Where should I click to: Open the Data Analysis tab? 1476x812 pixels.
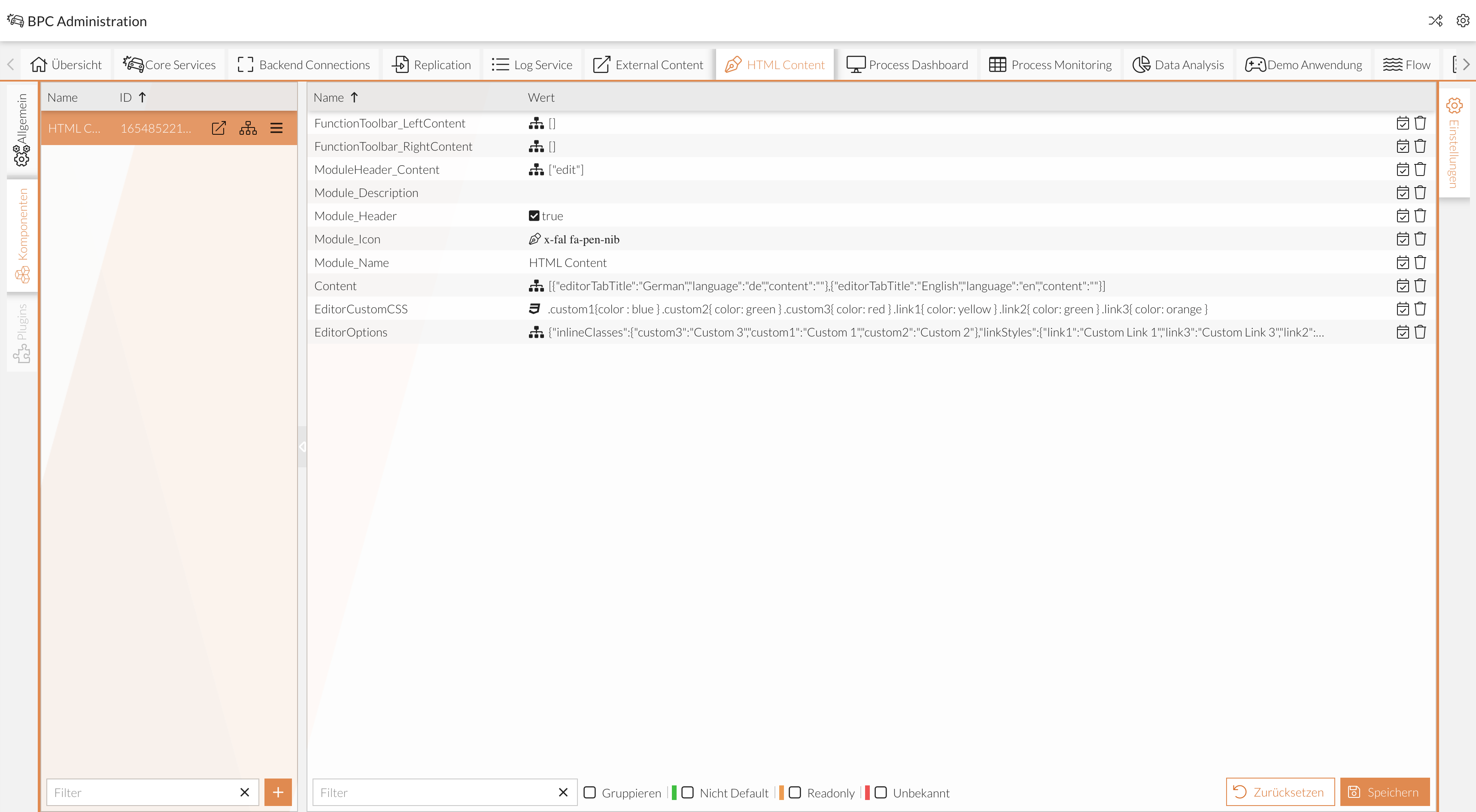(1178, 64)
